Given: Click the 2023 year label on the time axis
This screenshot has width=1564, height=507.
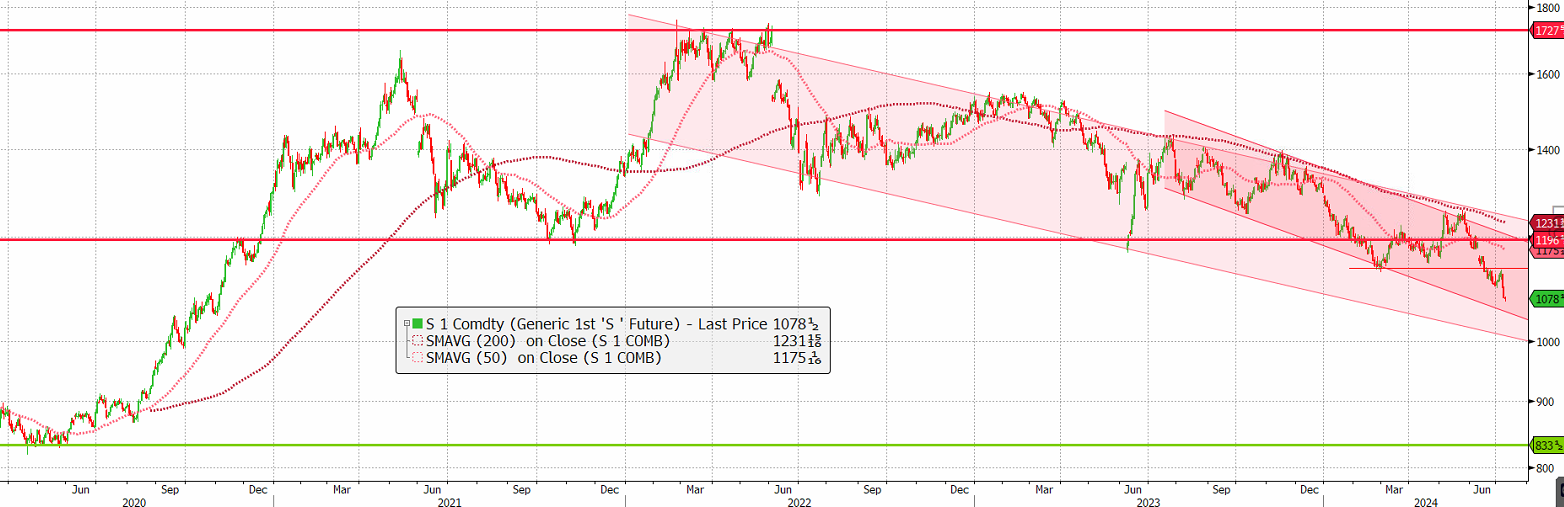Looking at the screenshot, I should point(1148,501).
